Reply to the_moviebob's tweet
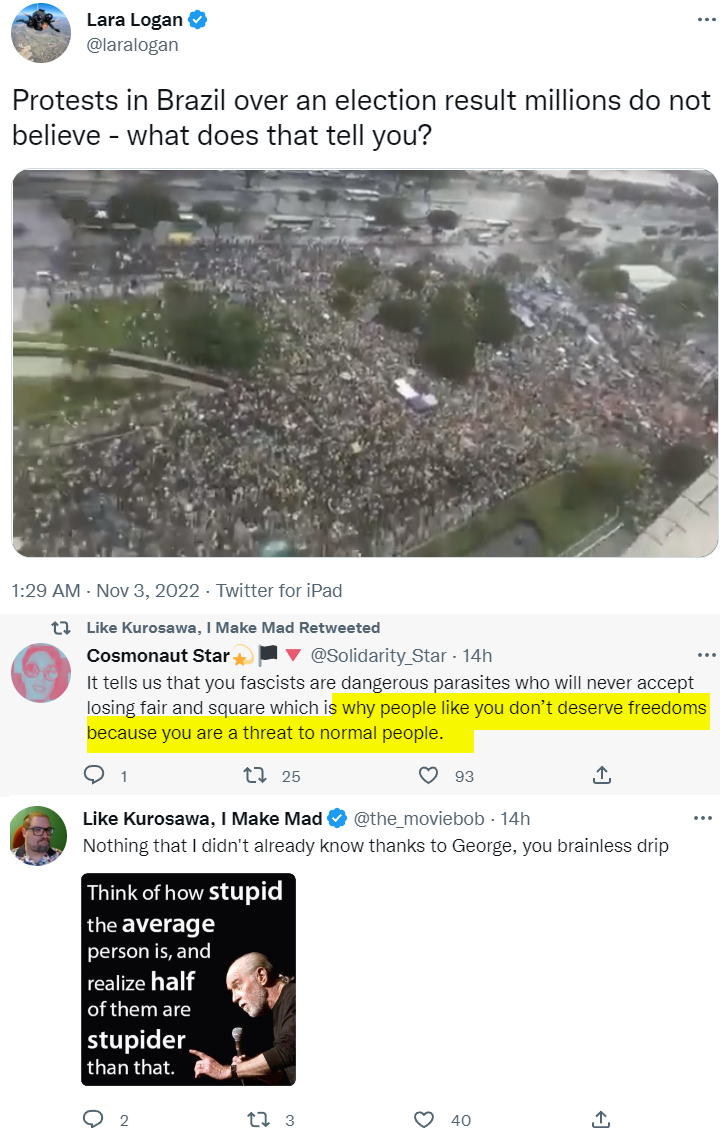 pyautogui.click(x=93, y=1119)
